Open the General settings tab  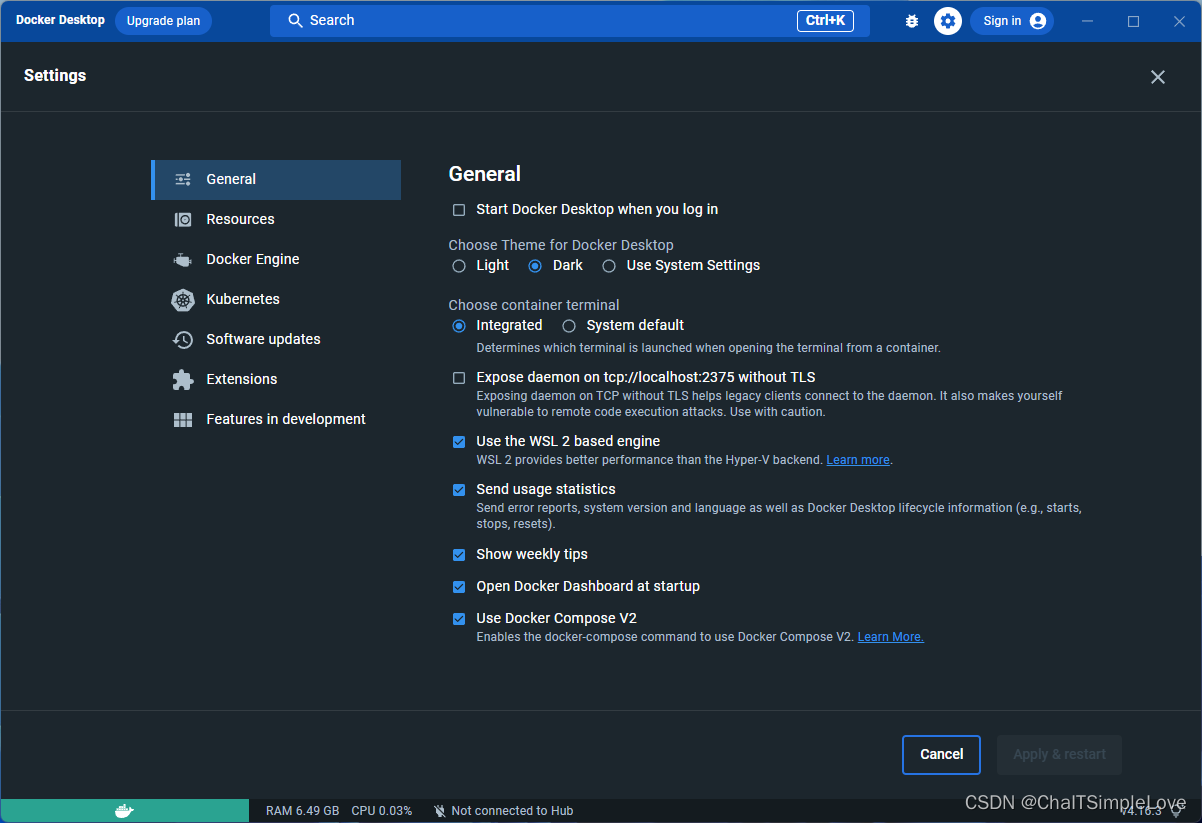(276, 180)
